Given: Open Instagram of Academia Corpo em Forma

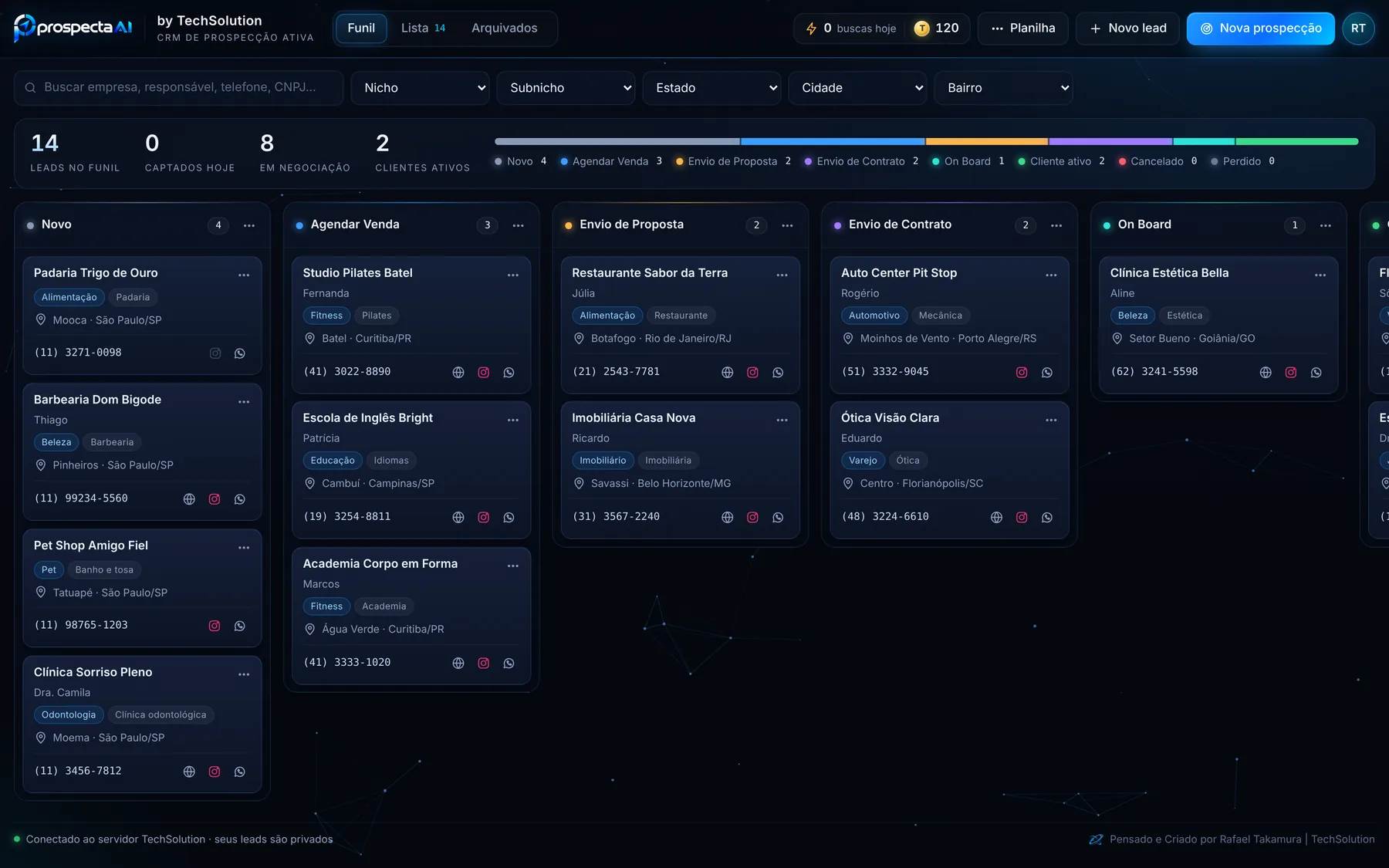Looking at the screenshot, I should pyautogui.click(x=484, y=664).
